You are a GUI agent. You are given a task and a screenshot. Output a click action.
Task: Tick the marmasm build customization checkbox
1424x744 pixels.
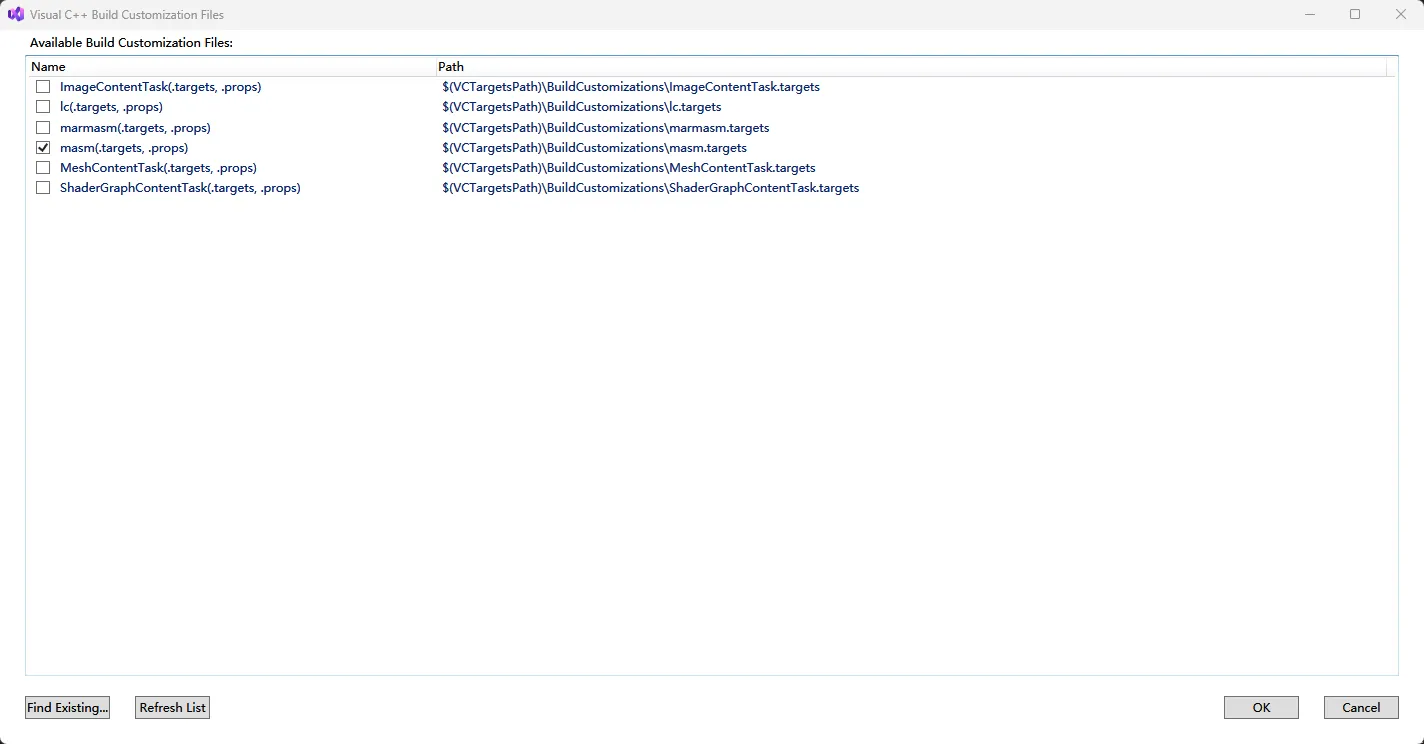point(43,128)
